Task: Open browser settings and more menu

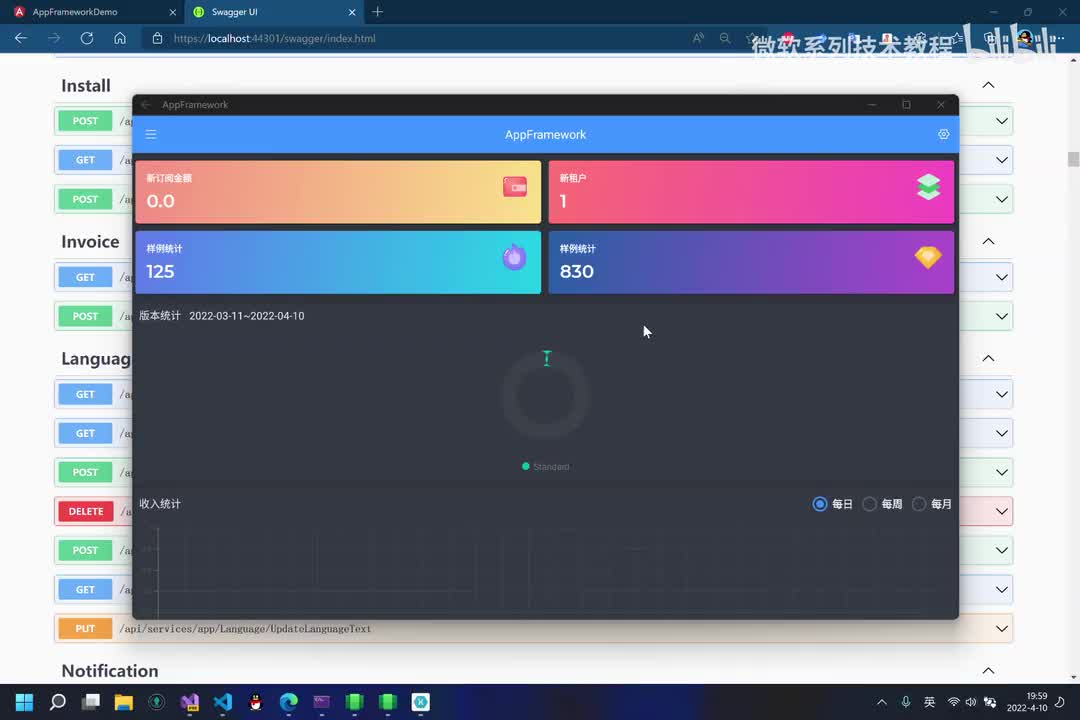Action: [1057, 39]
